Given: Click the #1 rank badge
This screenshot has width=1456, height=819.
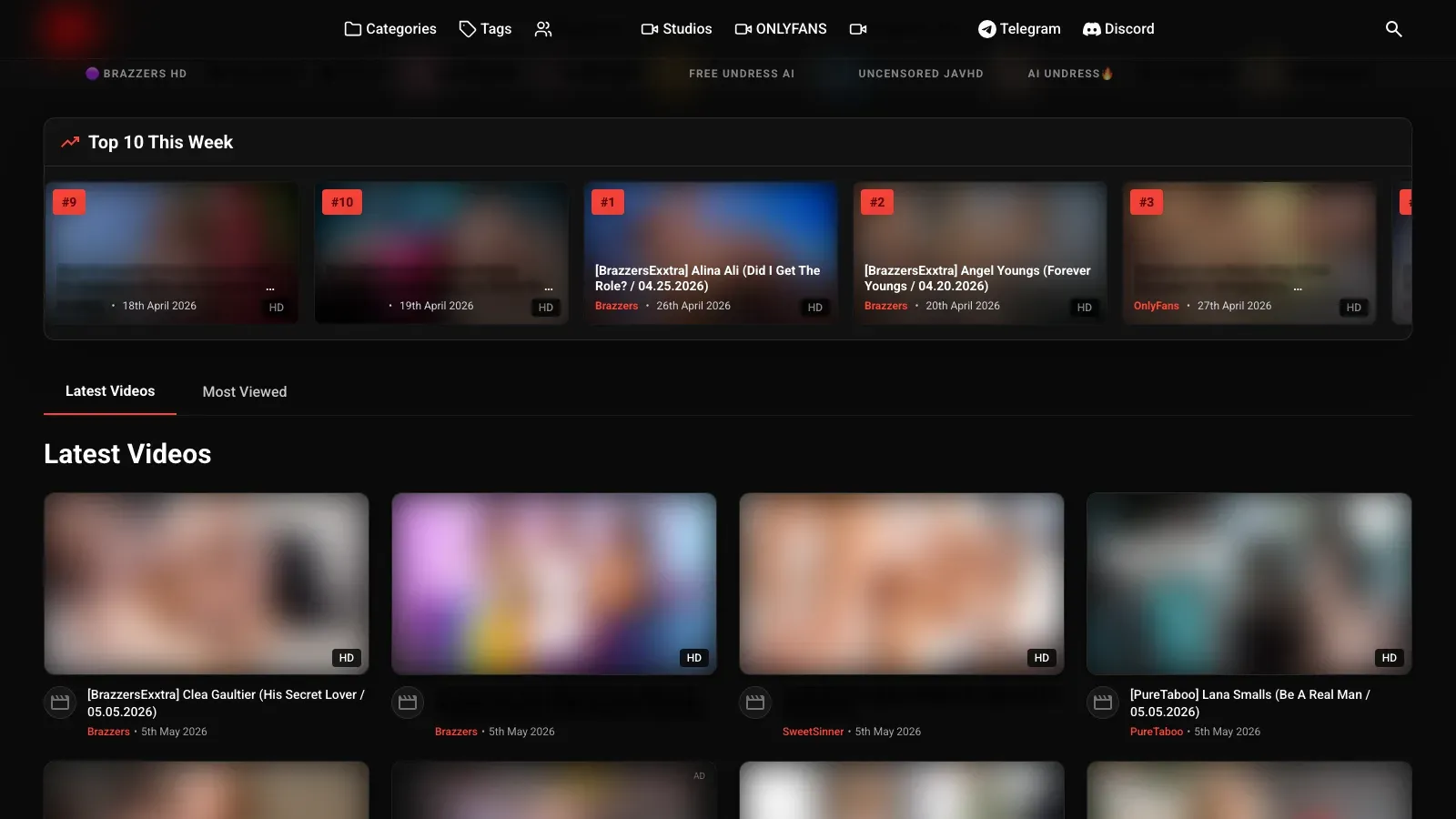Looking at the screenshot, I should (x=608, y=202).
